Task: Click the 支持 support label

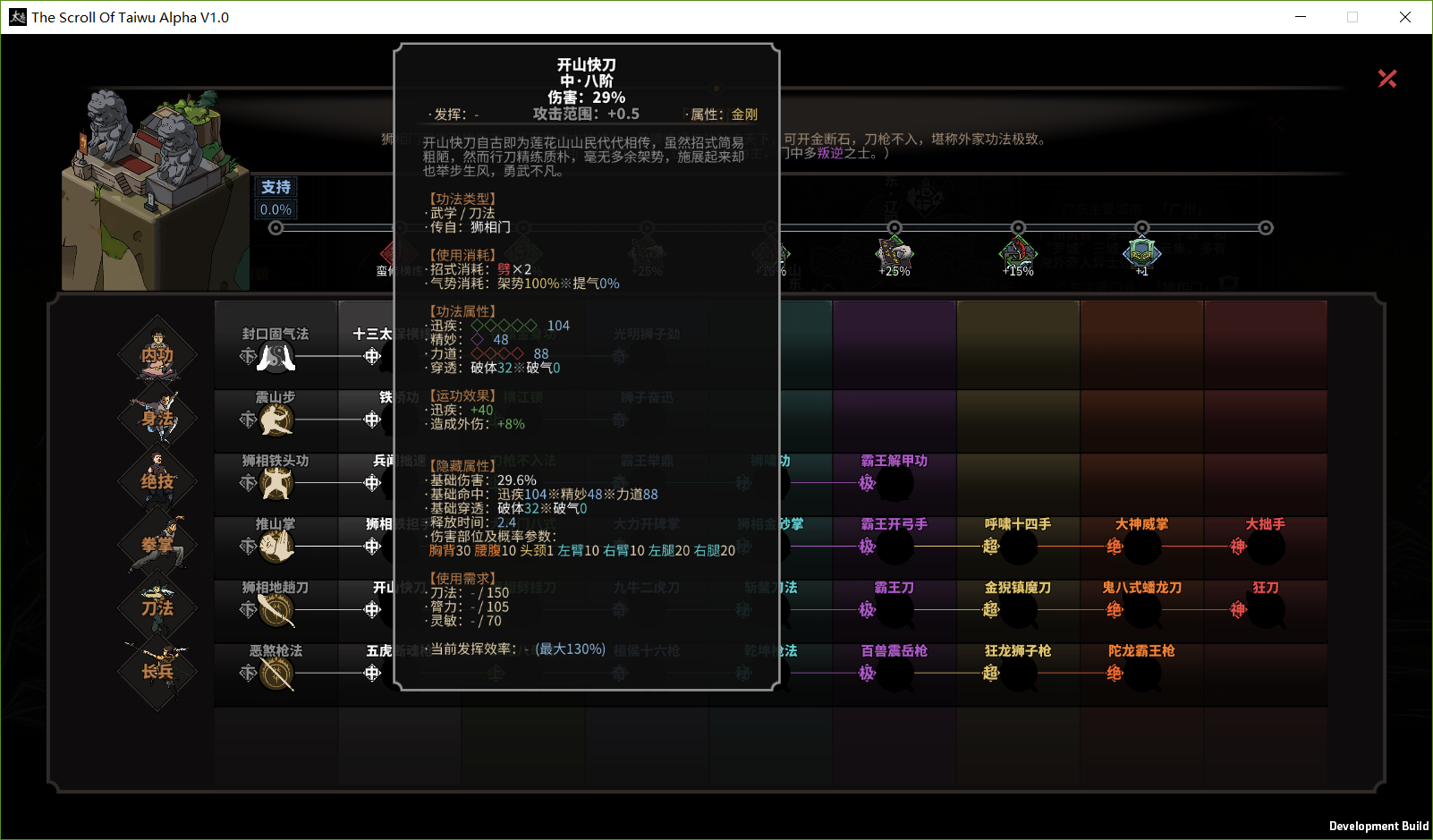Action: coord(276,187)
